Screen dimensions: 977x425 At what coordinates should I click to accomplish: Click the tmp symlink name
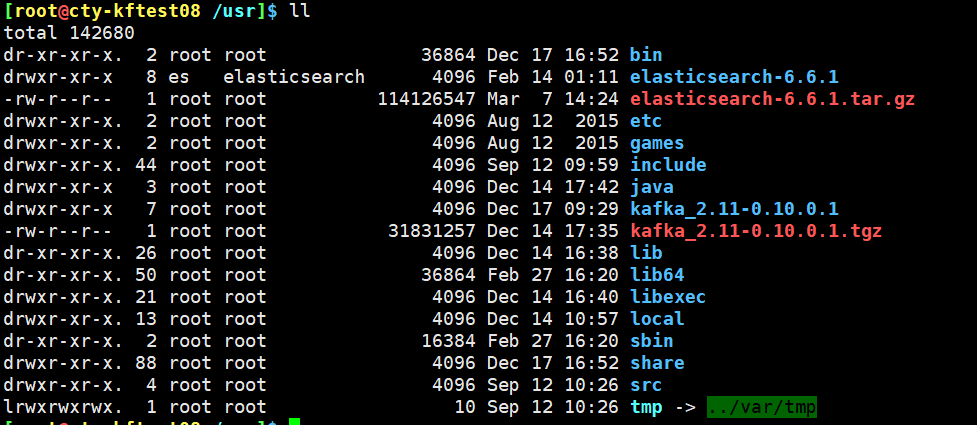[x=646, y=408]
